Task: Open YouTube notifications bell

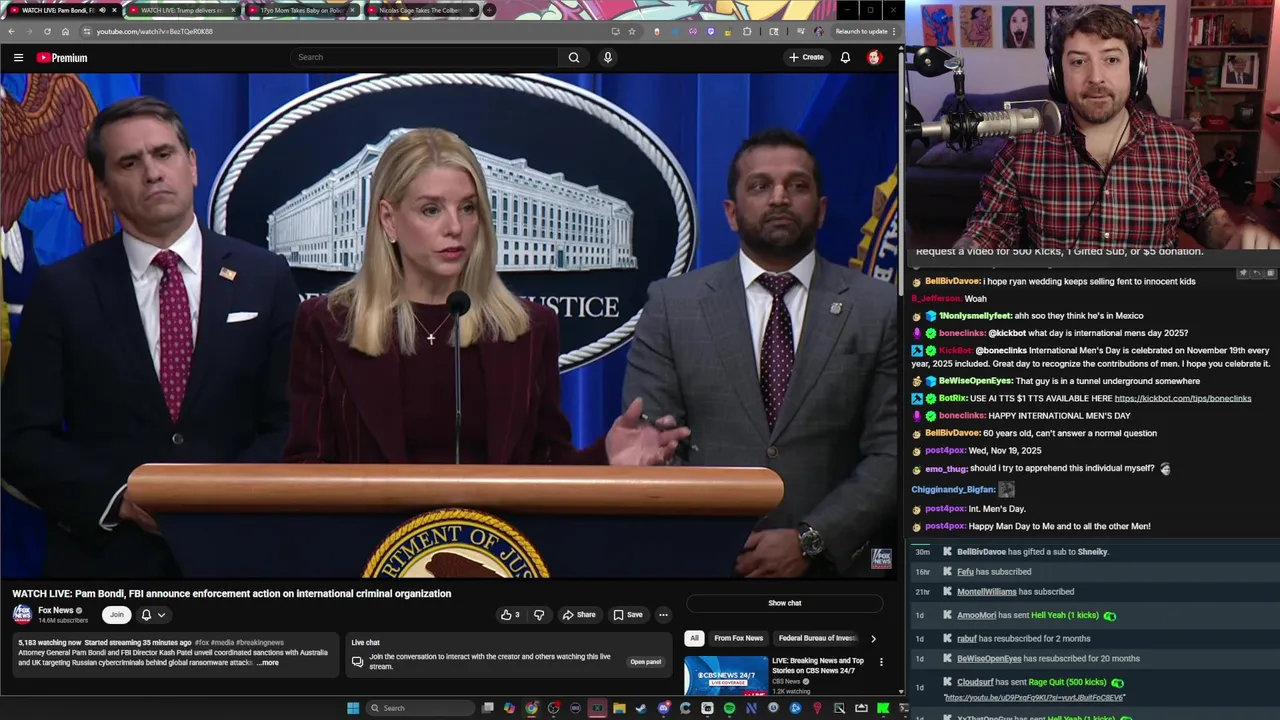Action: tap(845, 57)
